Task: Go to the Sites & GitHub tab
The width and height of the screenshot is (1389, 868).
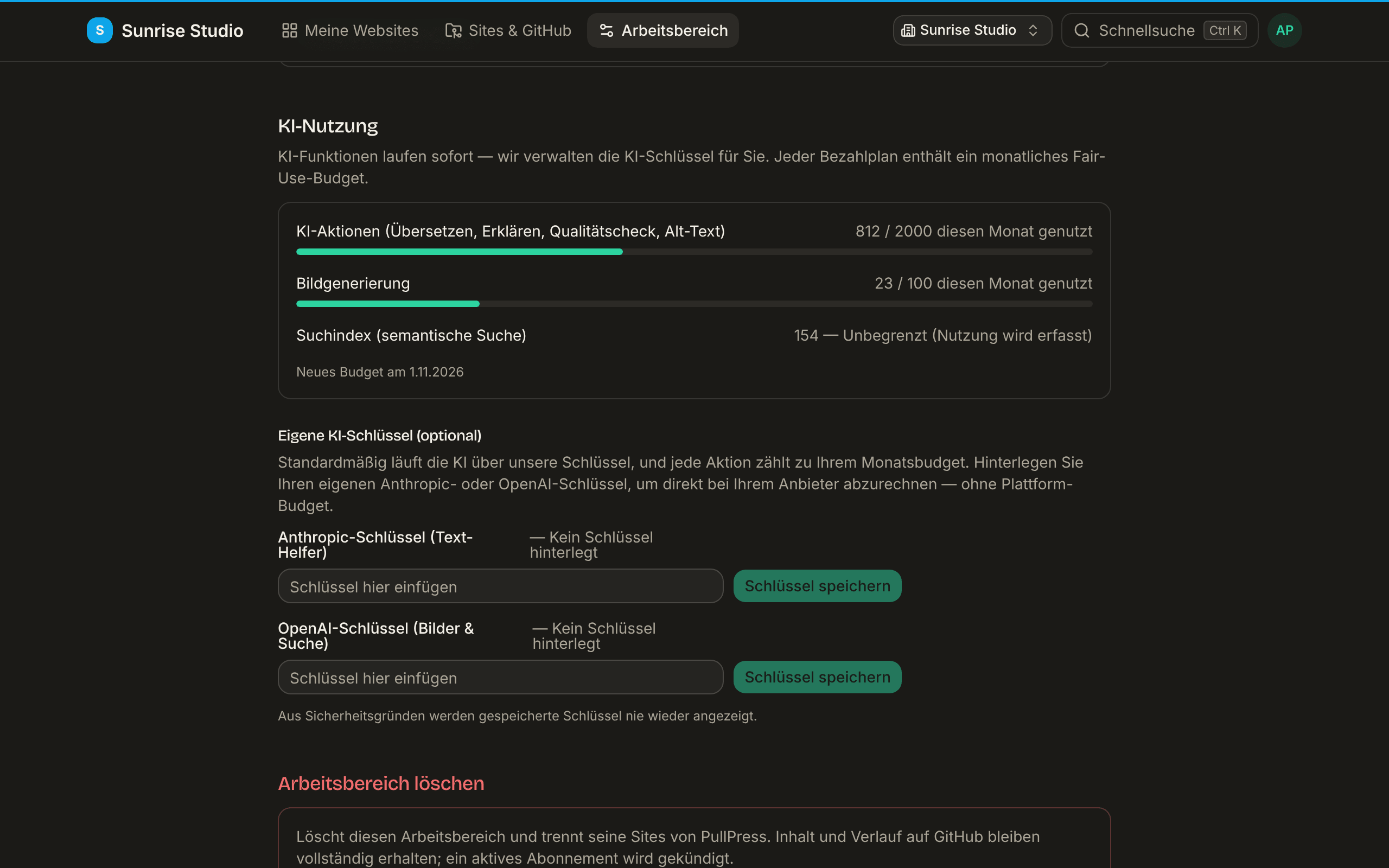Action: pos(508,30)
